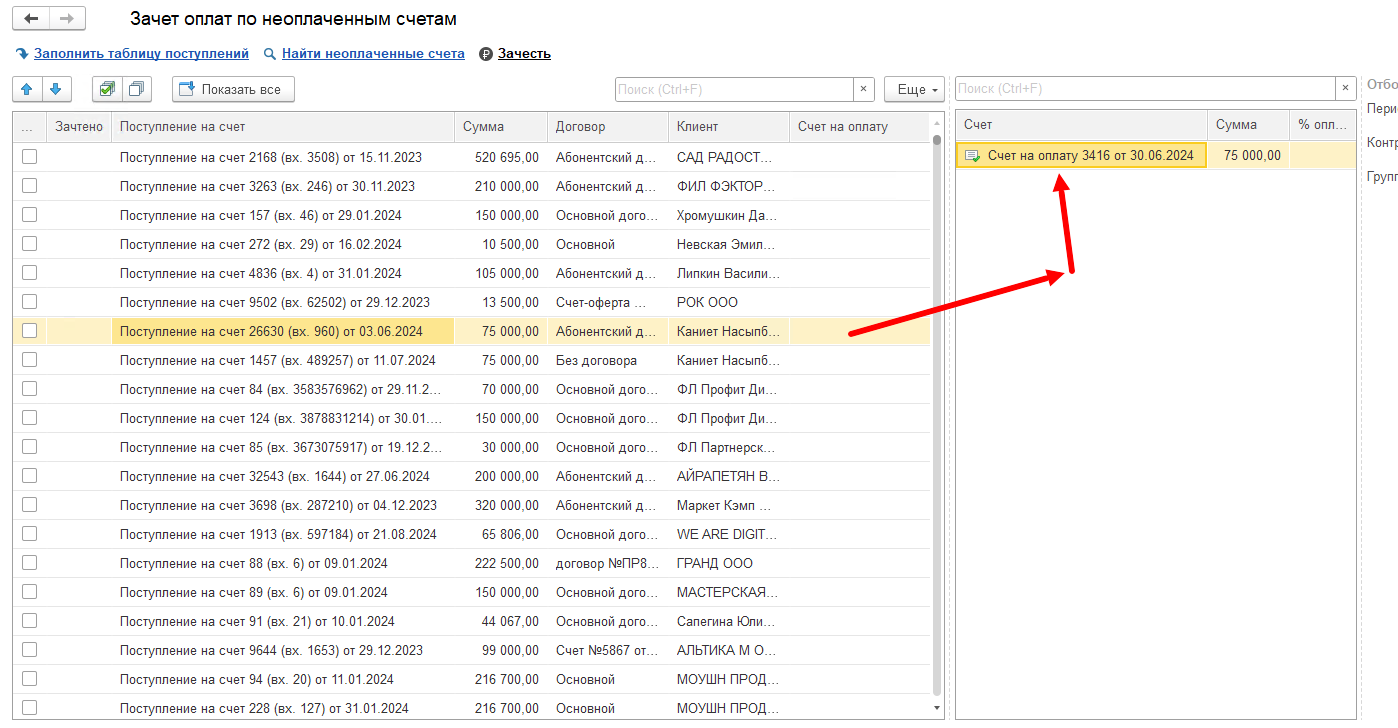Image resolution: width=1398 pixels, height=728 pixels.
Task: Tick checkbox for Поступление на счет 272
Action: pos(30,244)
